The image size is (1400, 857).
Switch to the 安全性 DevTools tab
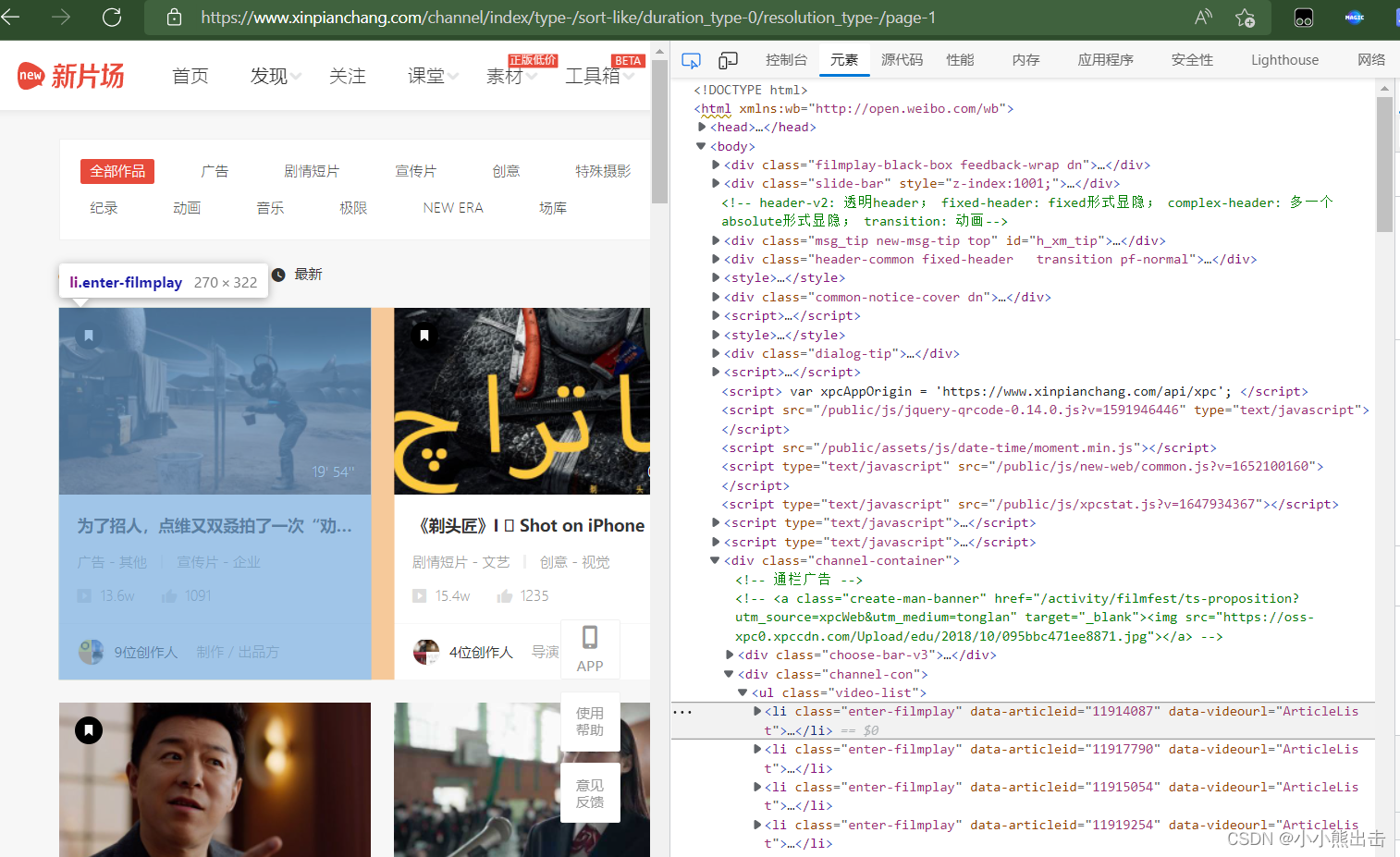tap(1192, 60)
